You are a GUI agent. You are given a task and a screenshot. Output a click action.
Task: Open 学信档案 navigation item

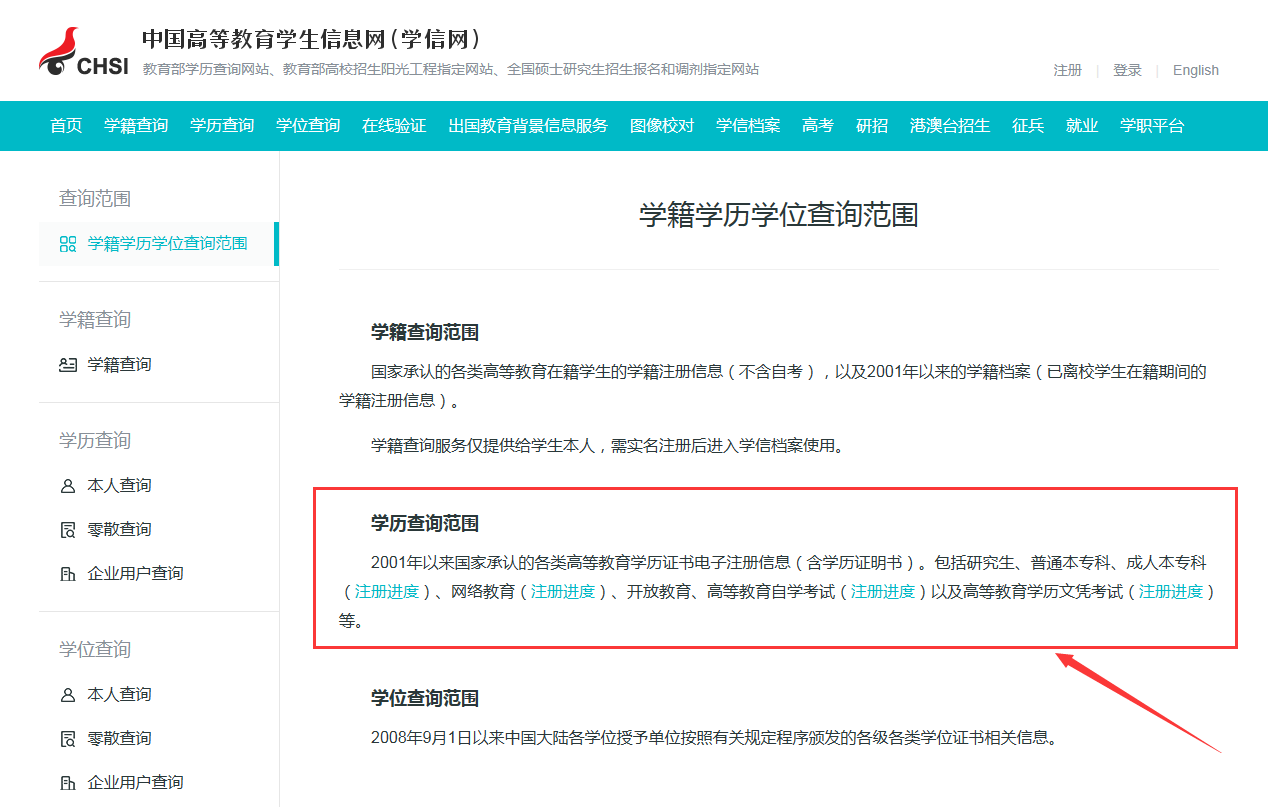[748, 126]
